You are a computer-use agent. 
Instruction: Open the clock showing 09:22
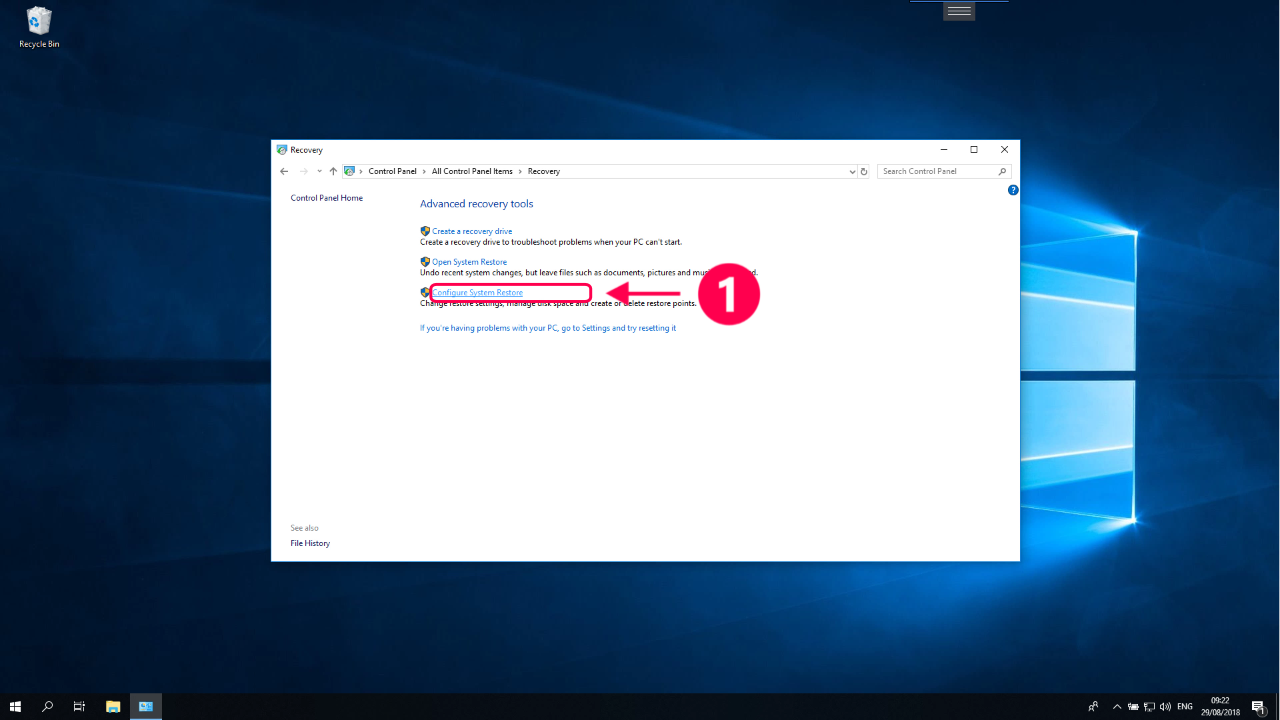(1220, 706)
